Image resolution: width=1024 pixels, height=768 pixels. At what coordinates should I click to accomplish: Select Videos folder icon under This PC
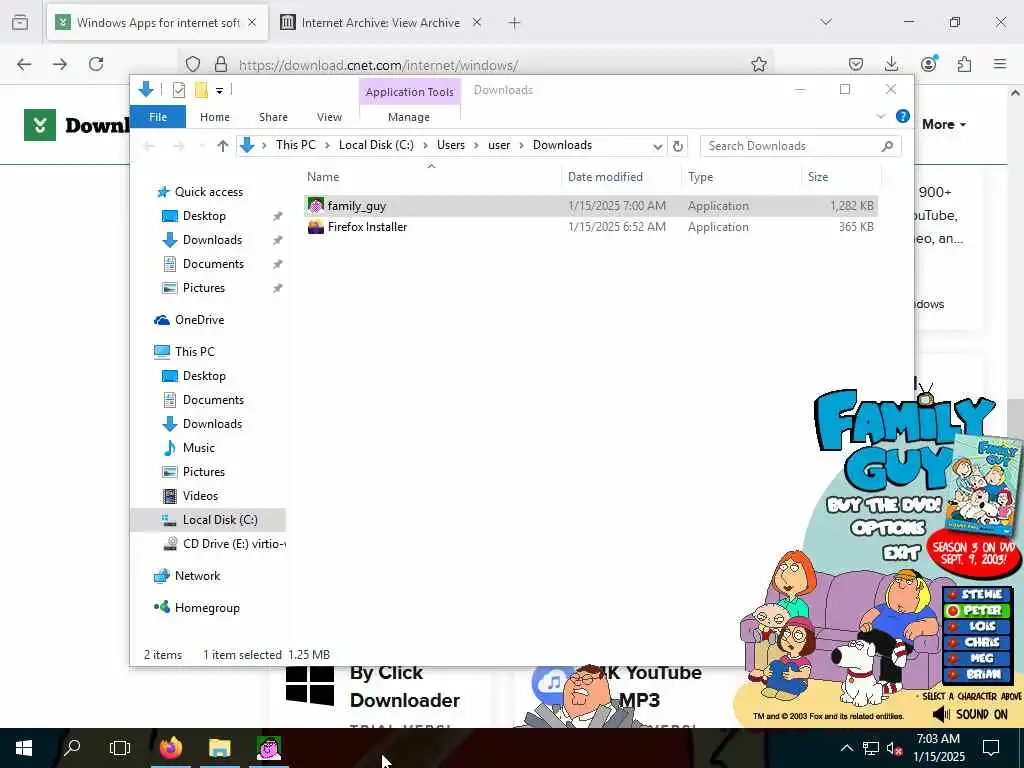[x=170, y=496]
